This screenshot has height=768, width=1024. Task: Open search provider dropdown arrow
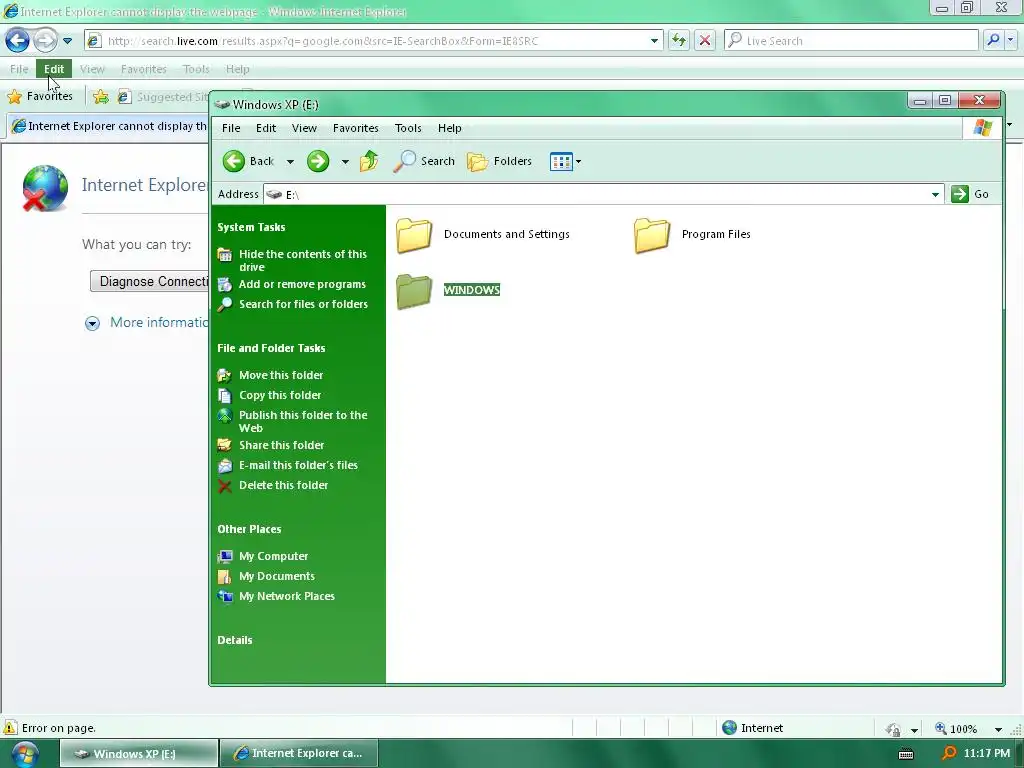point(1010,40)
